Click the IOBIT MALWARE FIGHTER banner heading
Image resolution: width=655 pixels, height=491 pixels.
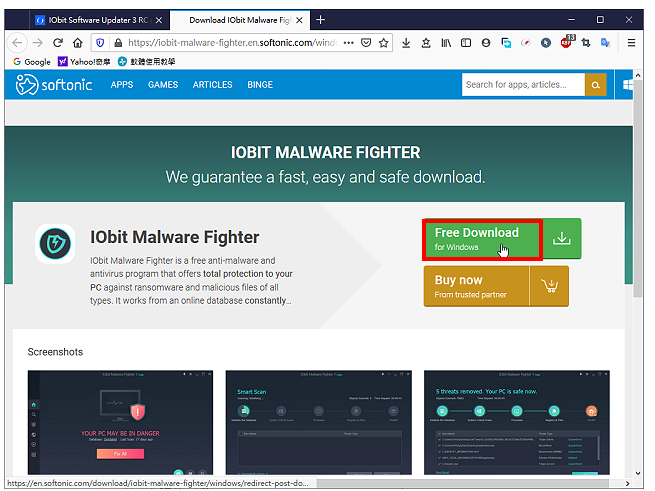point(325,153)
